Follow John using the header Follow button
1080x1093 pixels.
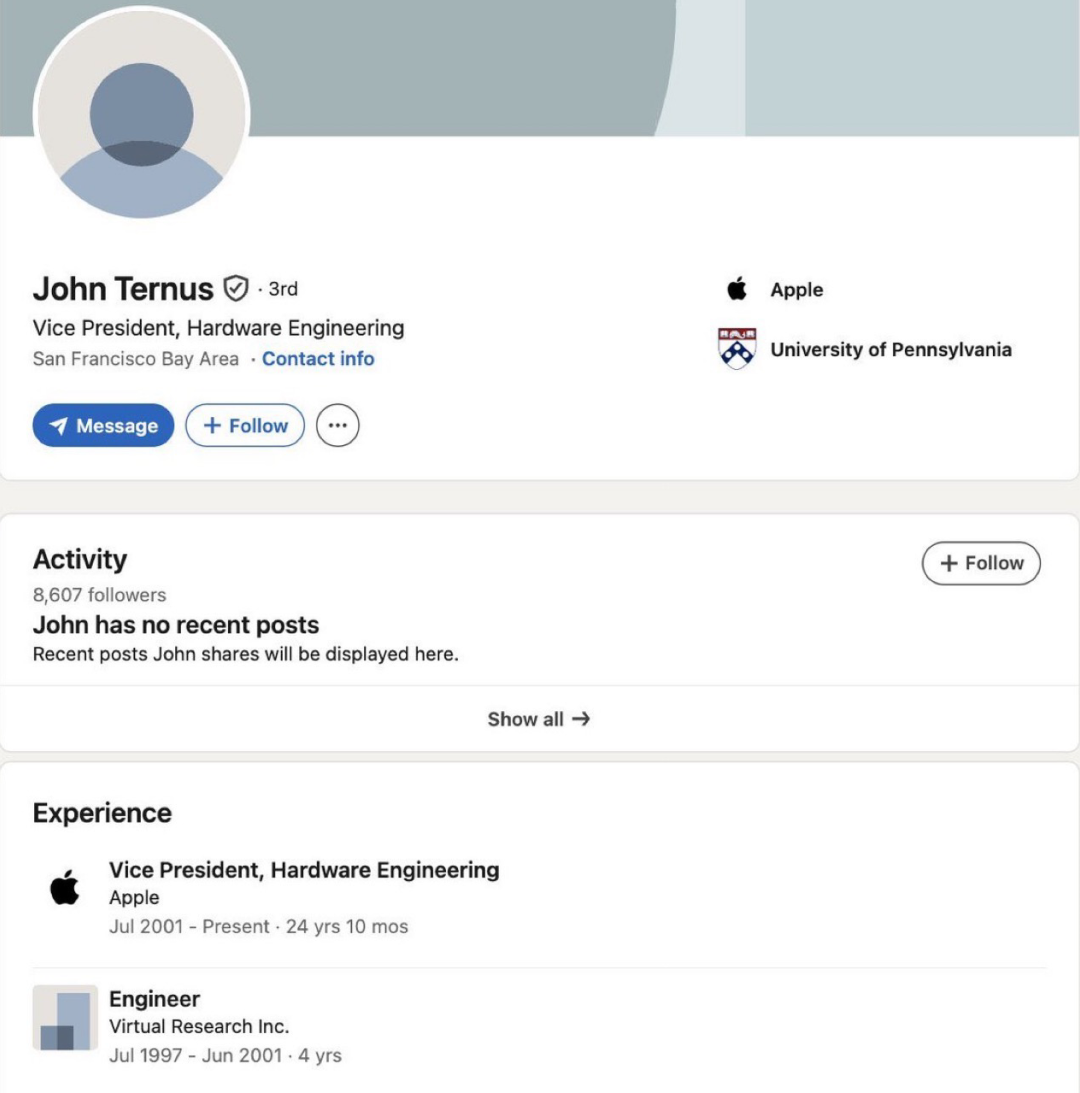(245, 425)
